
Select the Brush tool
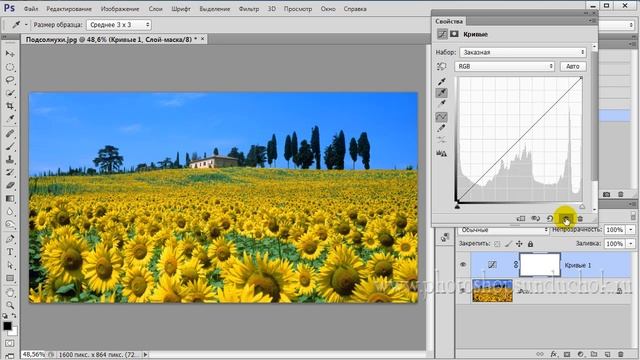[x=10, y=147]
